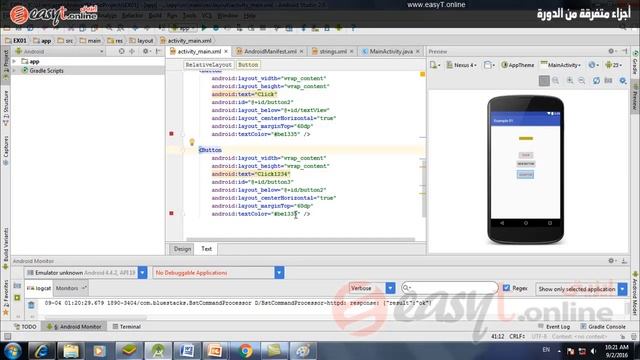This screenshot has height=360, width=640.
Task: Open the Windows Start menu
Action: (x=13, y=351)
